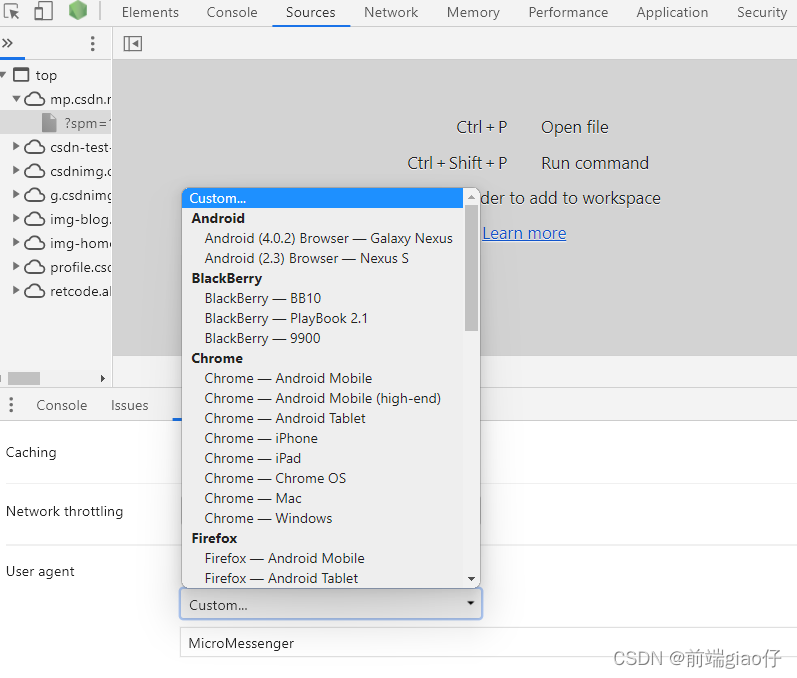
Task: Click the profile.csdn cloud icon
Action: (x=35, y=267)
